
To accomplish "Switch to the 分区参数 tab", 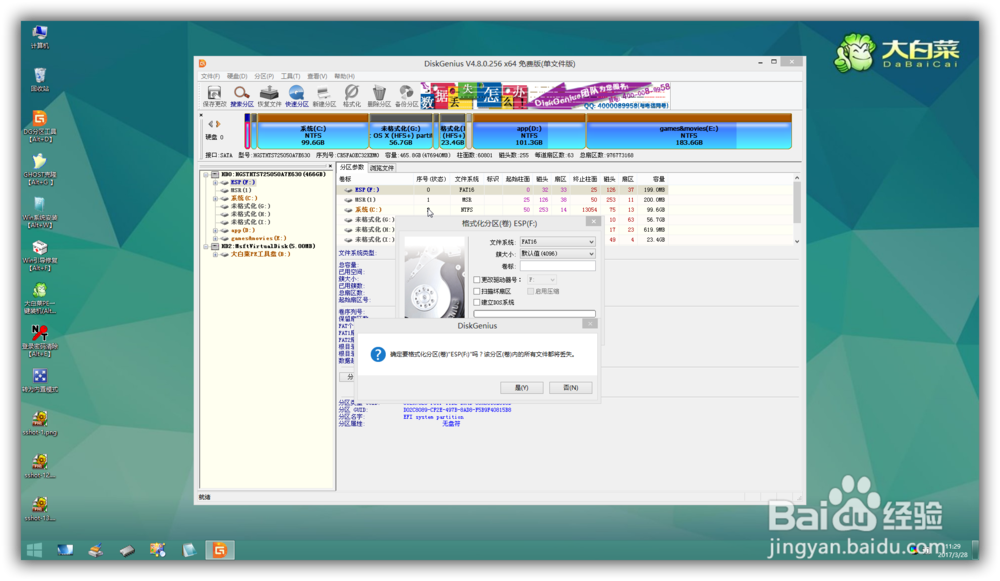I will point(352,167).
